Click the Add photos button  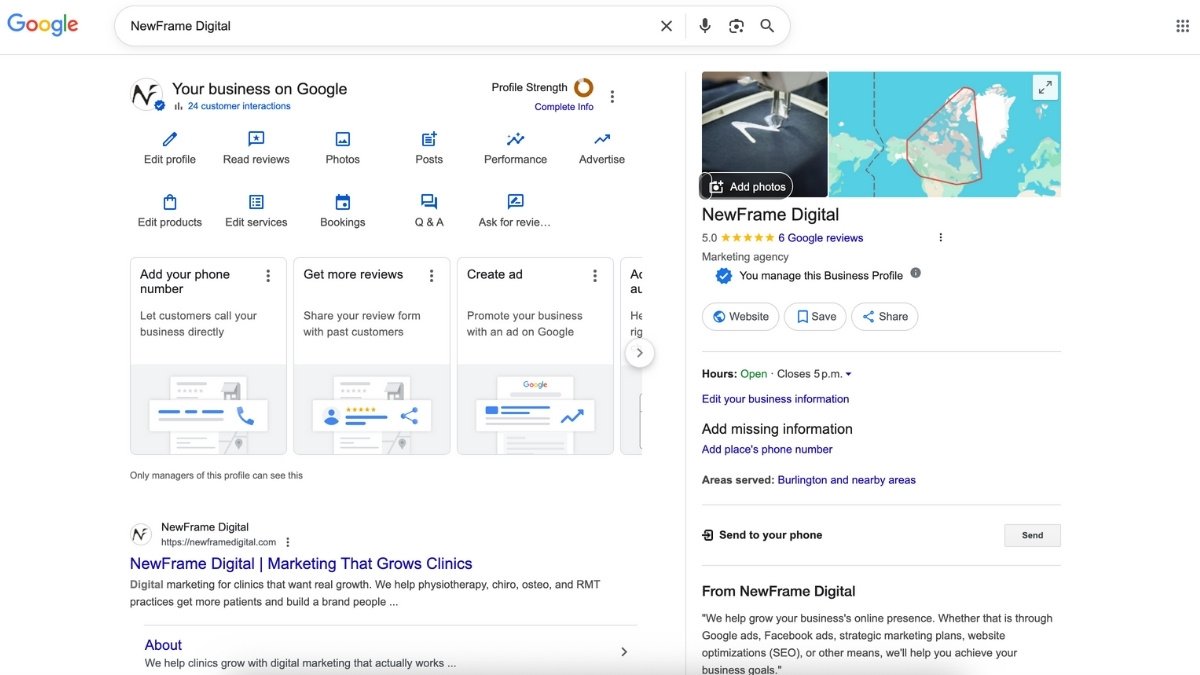click(x=747, y=186)
